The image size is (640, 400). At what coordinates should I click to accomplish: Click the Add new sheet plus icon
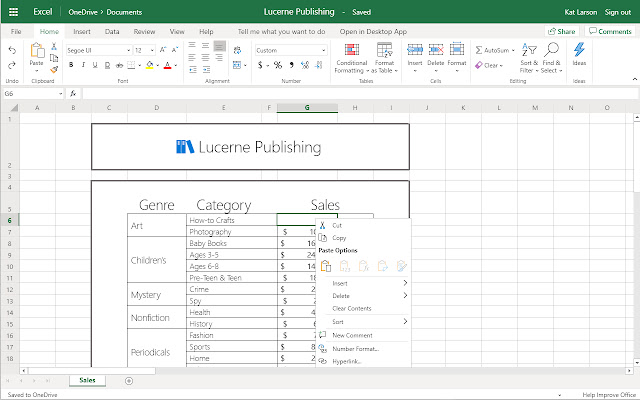[x=128, y=381]
